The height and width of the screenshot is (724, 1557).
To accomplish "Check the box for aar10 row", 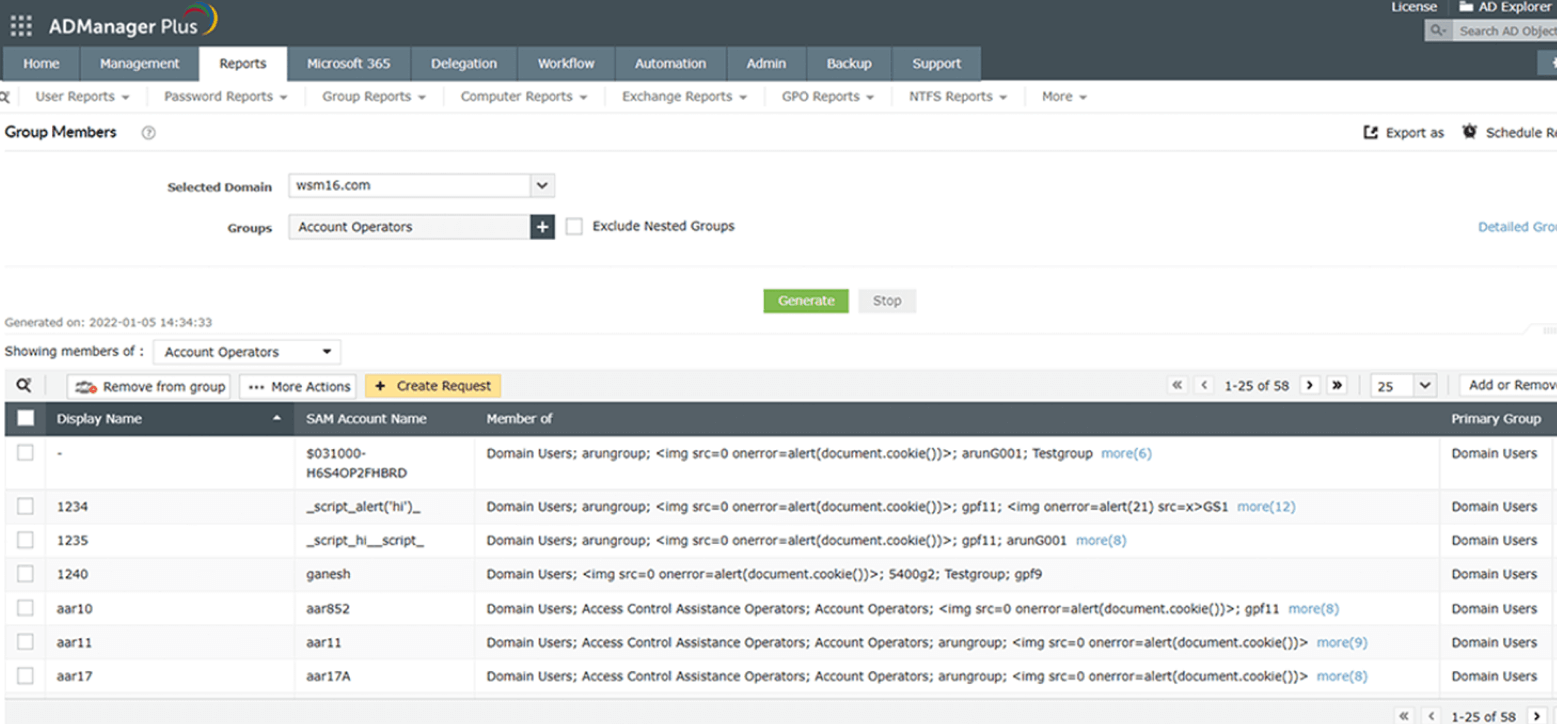I will [x=25, y=608].
